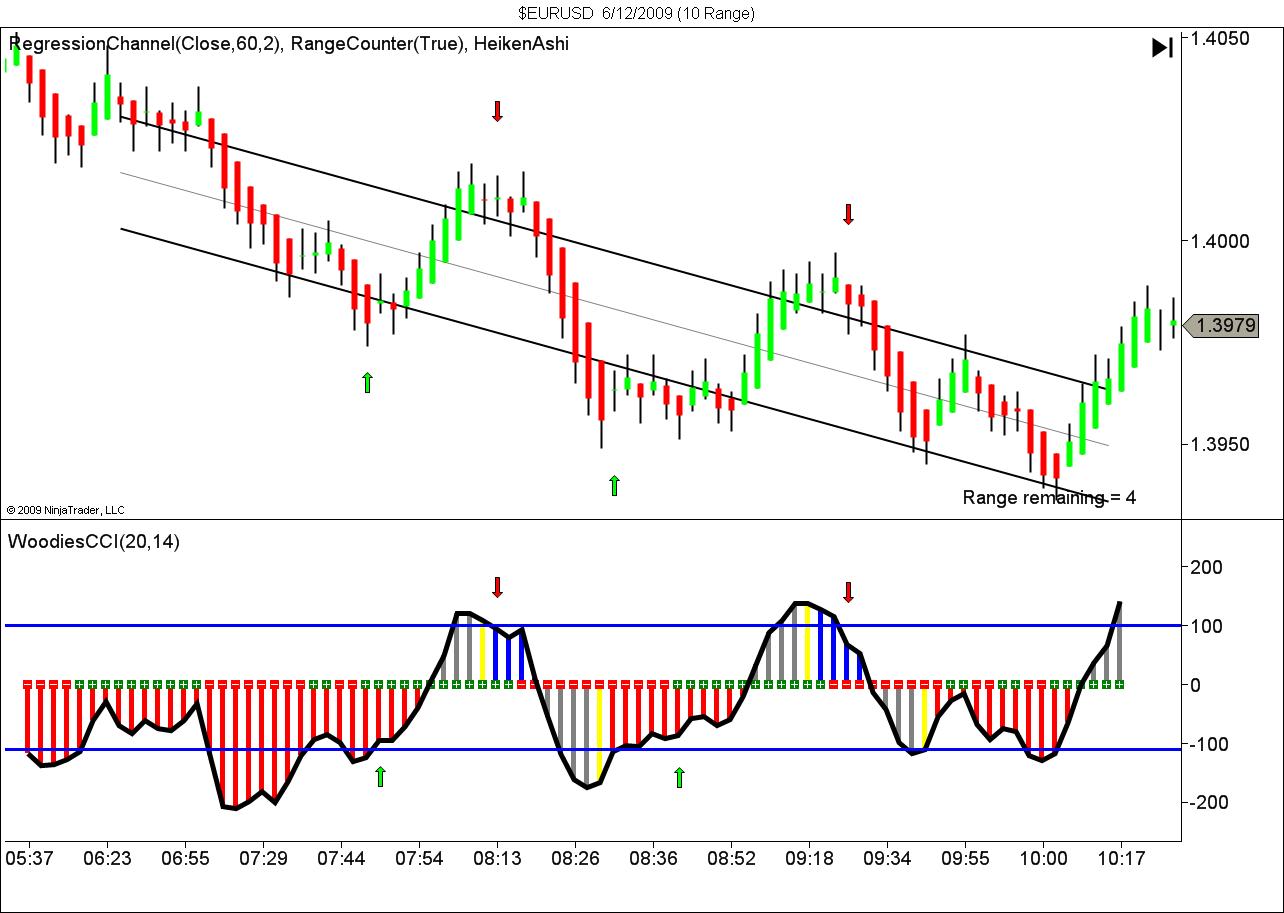Click the scroll-to-latest-bar arrow icon
Screen dimensions: 1284x913
click(x=1162, y=47)
